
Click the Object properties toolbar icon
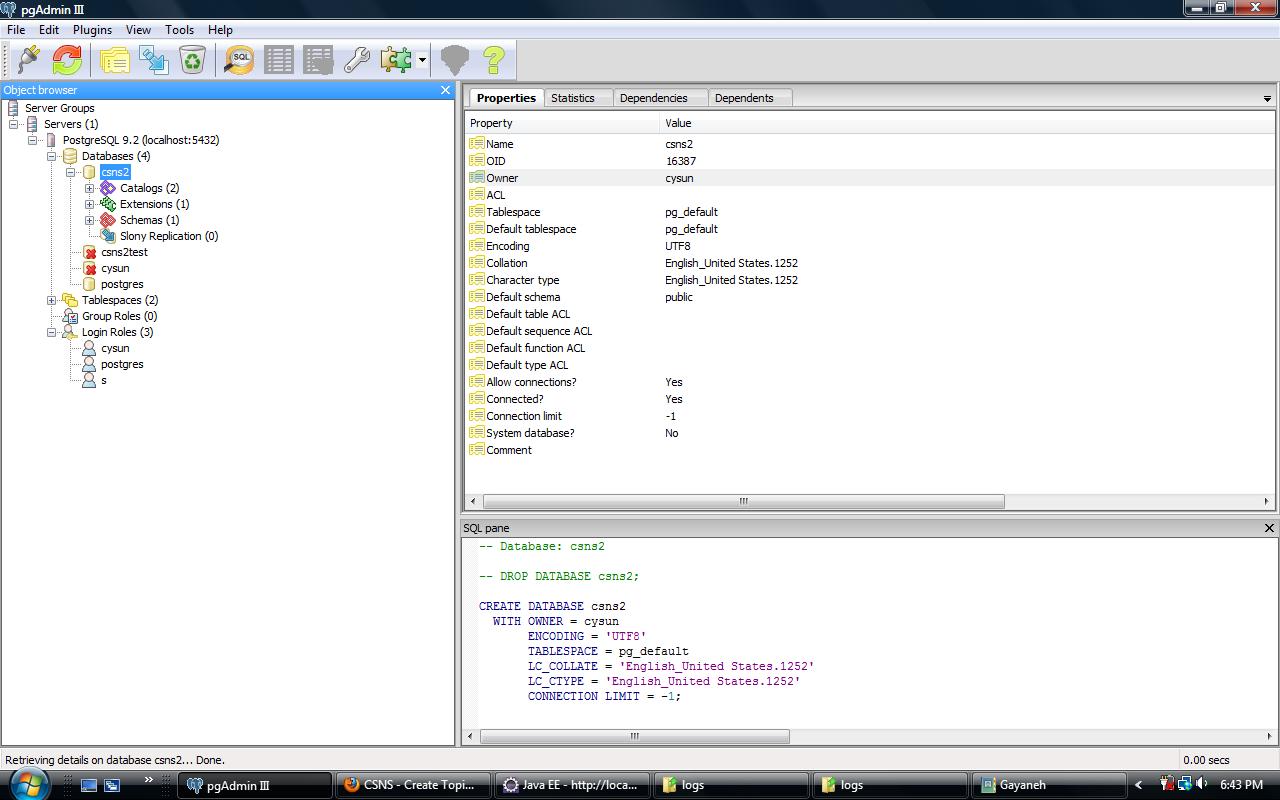tap(114, 60)
